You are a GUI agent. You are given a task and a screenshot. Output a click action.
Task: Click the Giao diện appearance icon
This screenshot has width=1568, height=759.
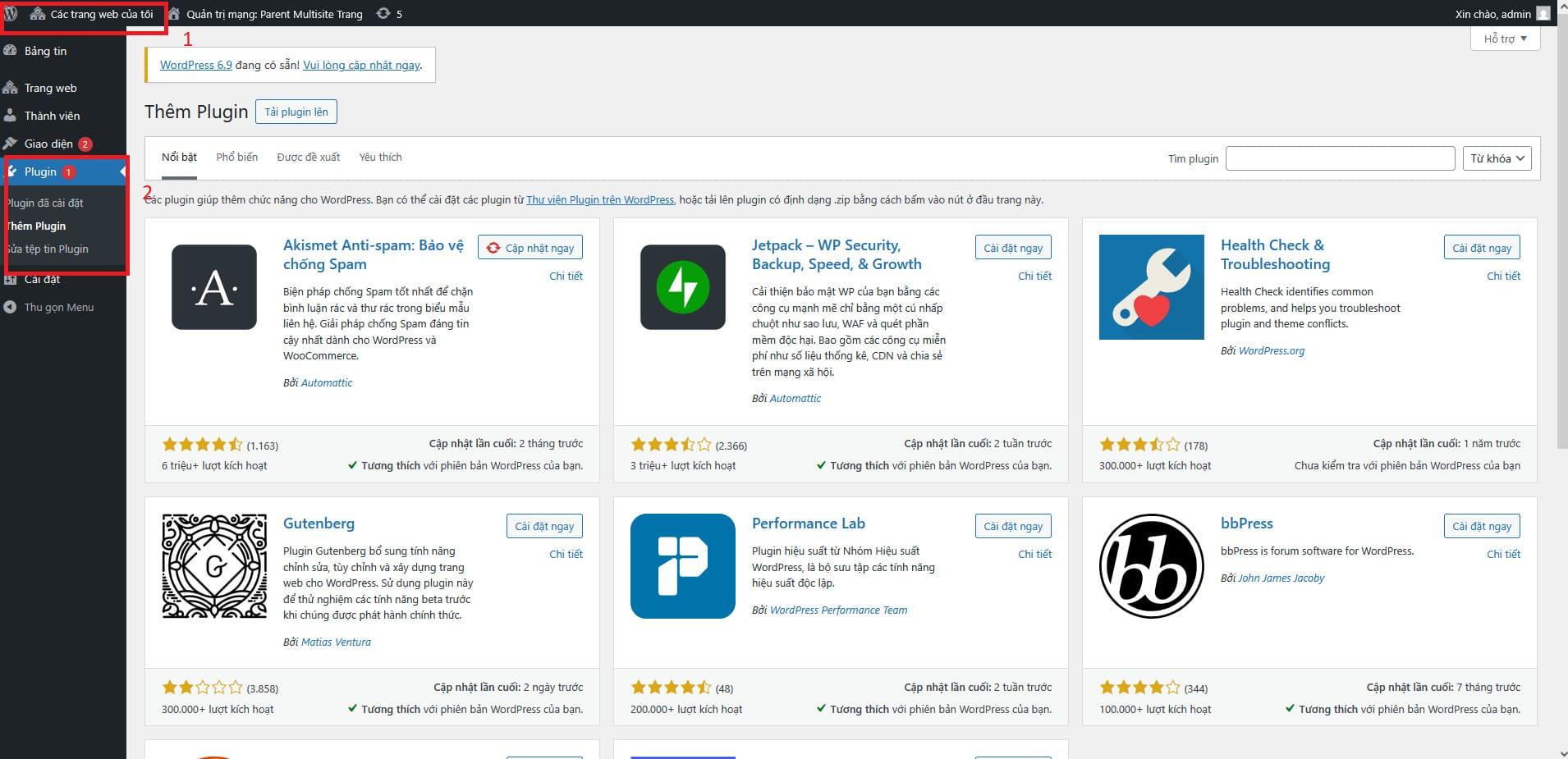11,143
